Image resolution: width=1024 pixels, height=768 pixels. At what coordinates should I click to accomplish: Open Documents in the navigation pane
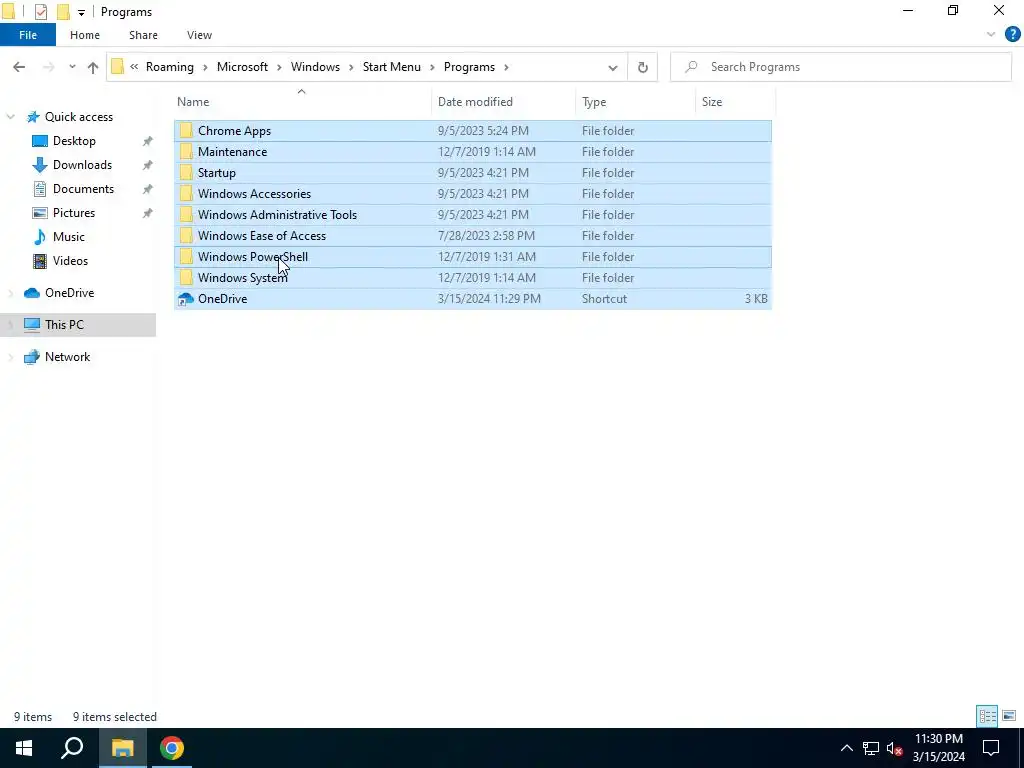[x=84, y=189]
